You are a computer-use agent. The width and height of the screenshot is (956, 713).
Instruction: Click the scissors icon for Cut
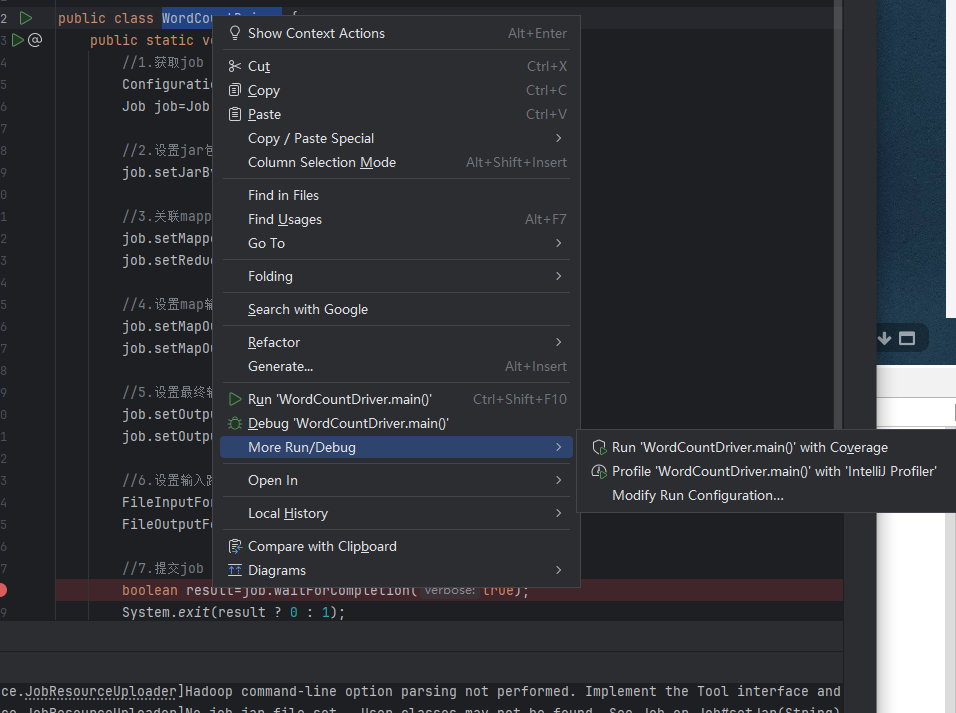point(235,66)
